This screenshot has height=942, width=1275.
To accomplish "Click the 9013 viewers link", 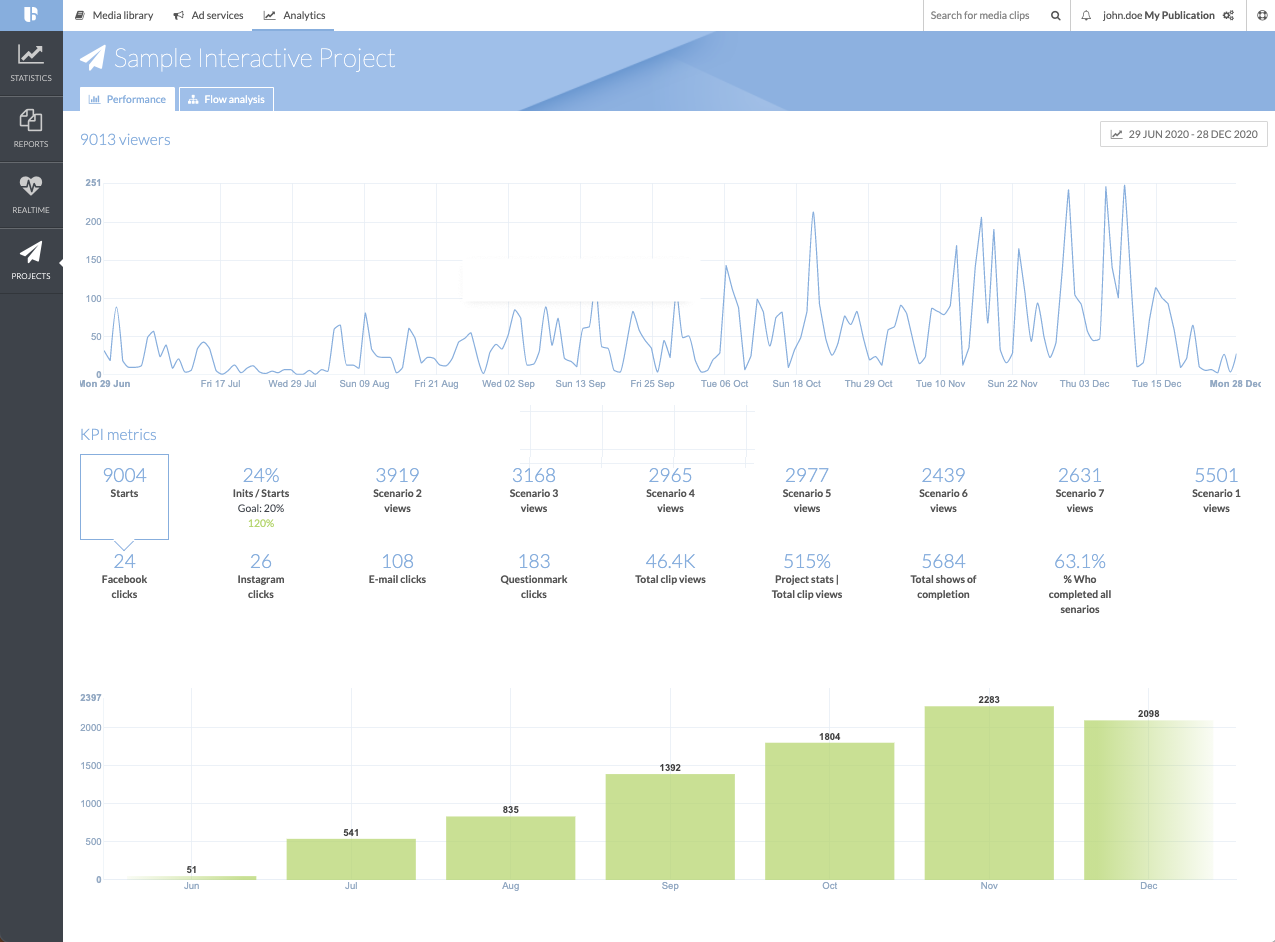I will [x=124, y=140].
